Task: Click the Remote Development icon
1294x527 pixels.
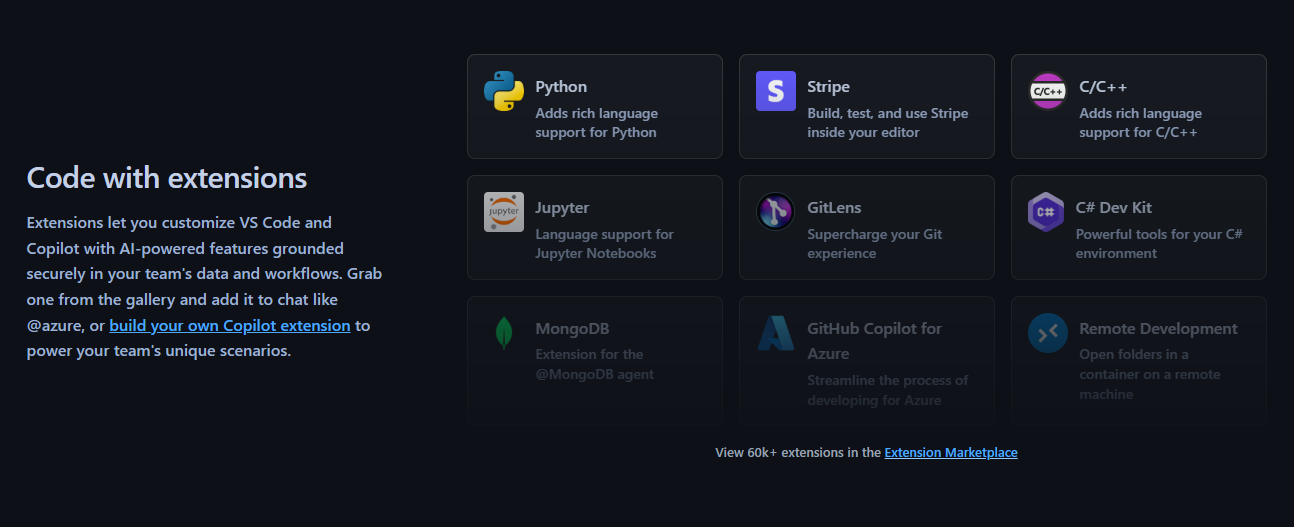Action: click(1048, 333)
